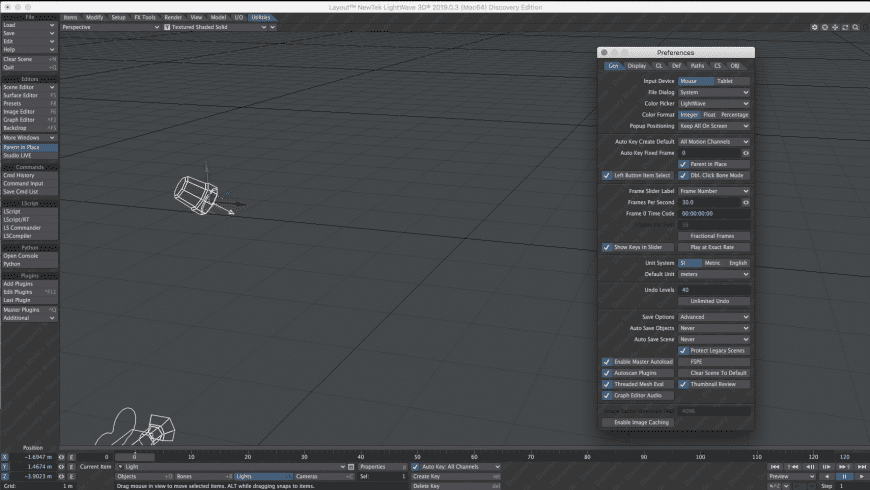This screenshot has height=490, width=870.
Task: Open the Auto Save Objects dropdown
Action: tap(714, 328)
